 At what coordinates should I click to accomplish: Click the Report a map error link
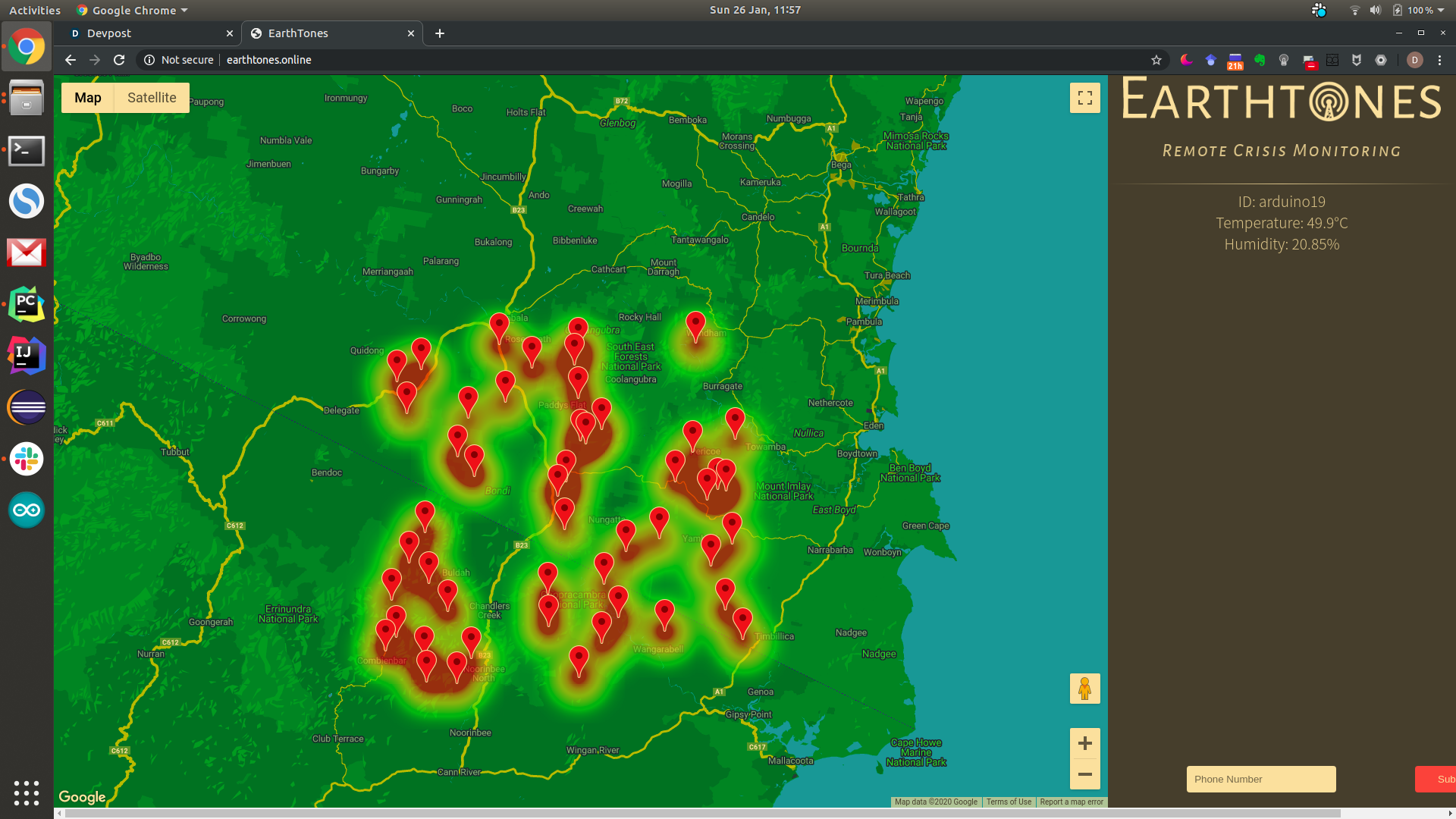pyautogui.click(x=1071, y=802)
